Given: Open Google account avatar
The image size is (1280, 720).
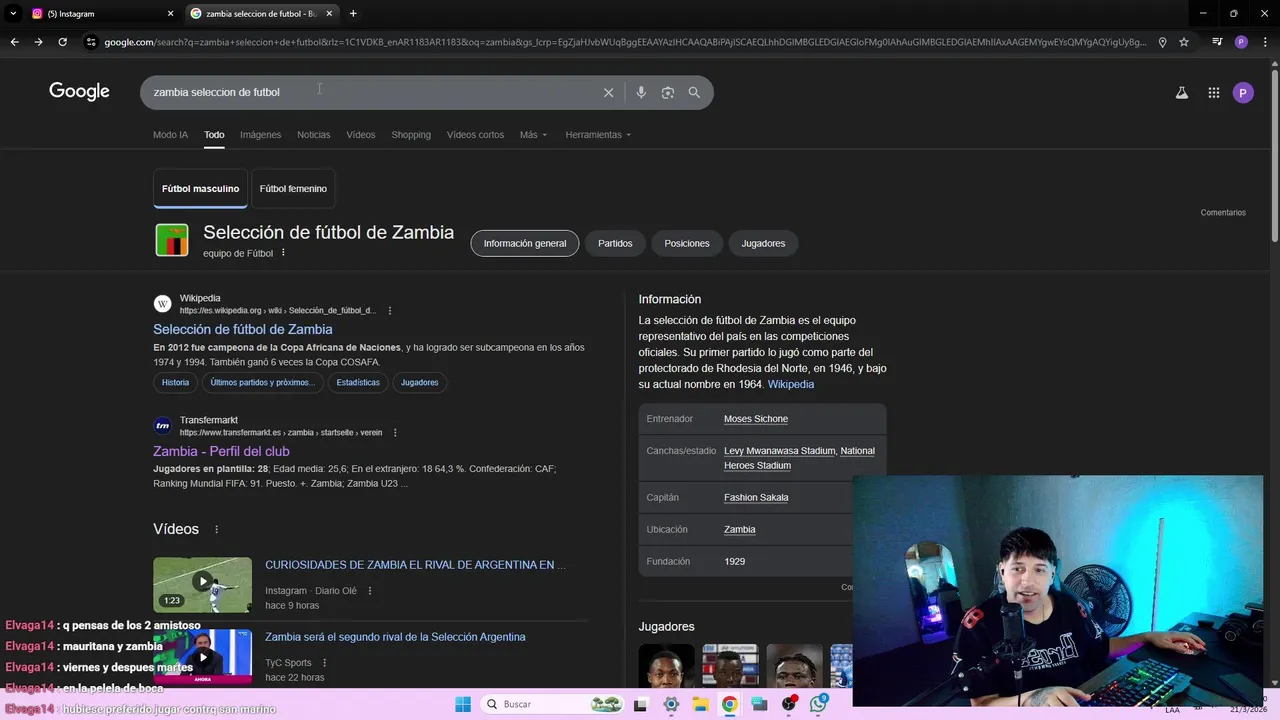Looking at the screenshot, I should point(1243,93).
